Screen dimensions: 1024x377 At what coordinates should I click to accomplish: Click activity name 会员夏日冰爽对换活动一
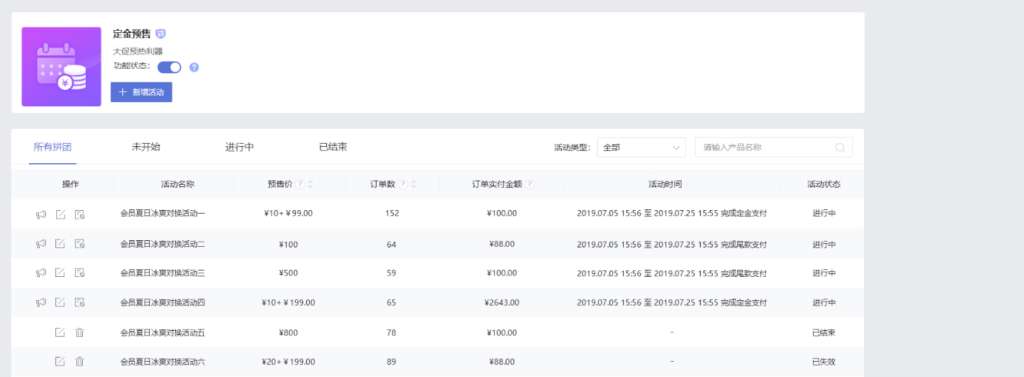pyautogui.click(x=163, y=213)
